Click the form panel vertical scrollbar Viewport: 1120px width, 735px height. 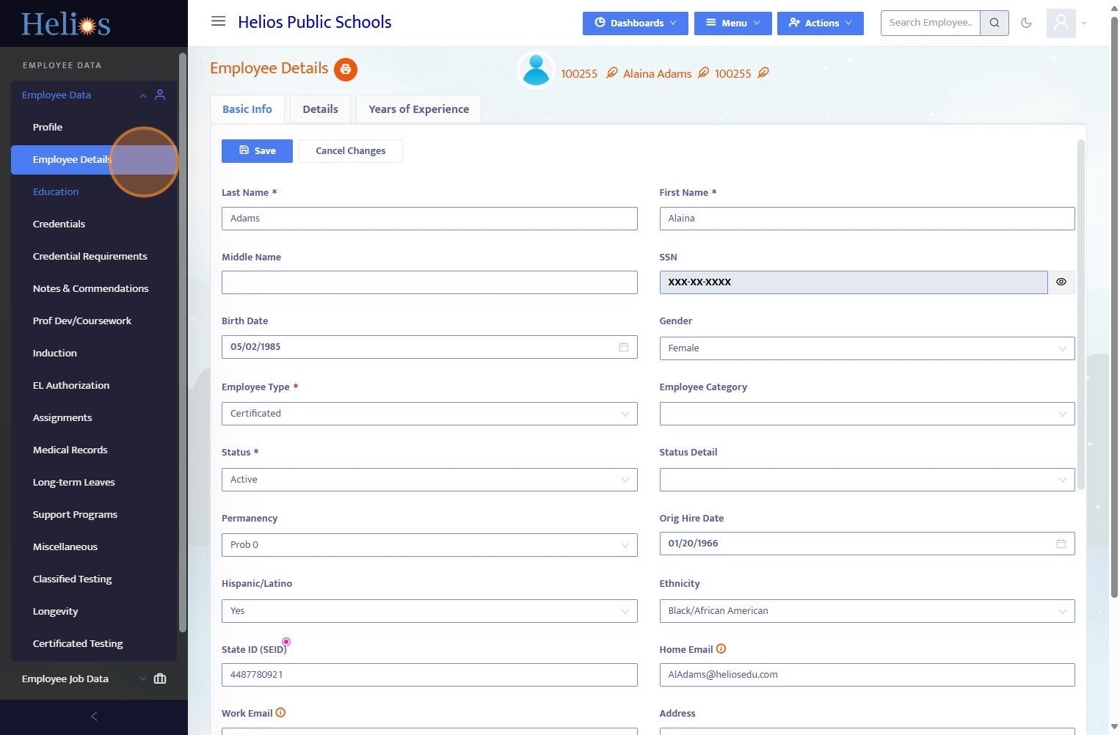(x=1081, y=314)
